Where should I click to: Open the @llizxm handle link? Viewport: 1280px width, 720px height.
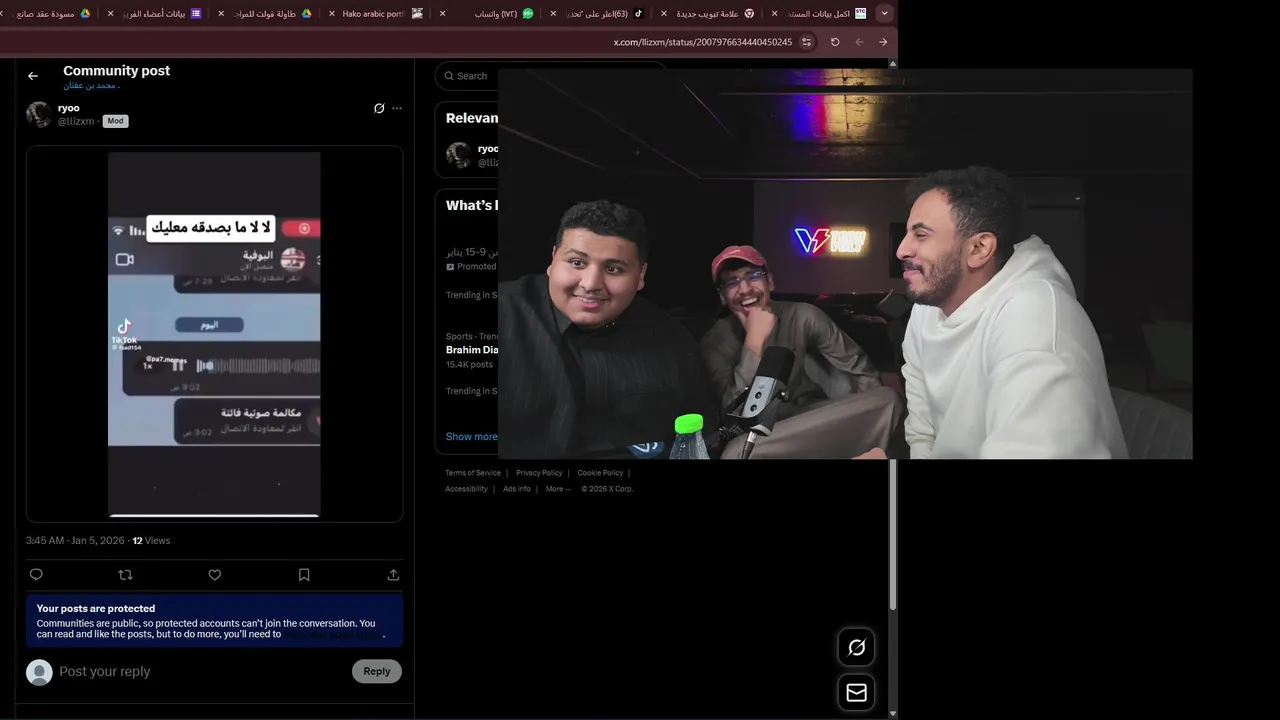point(76,121)
